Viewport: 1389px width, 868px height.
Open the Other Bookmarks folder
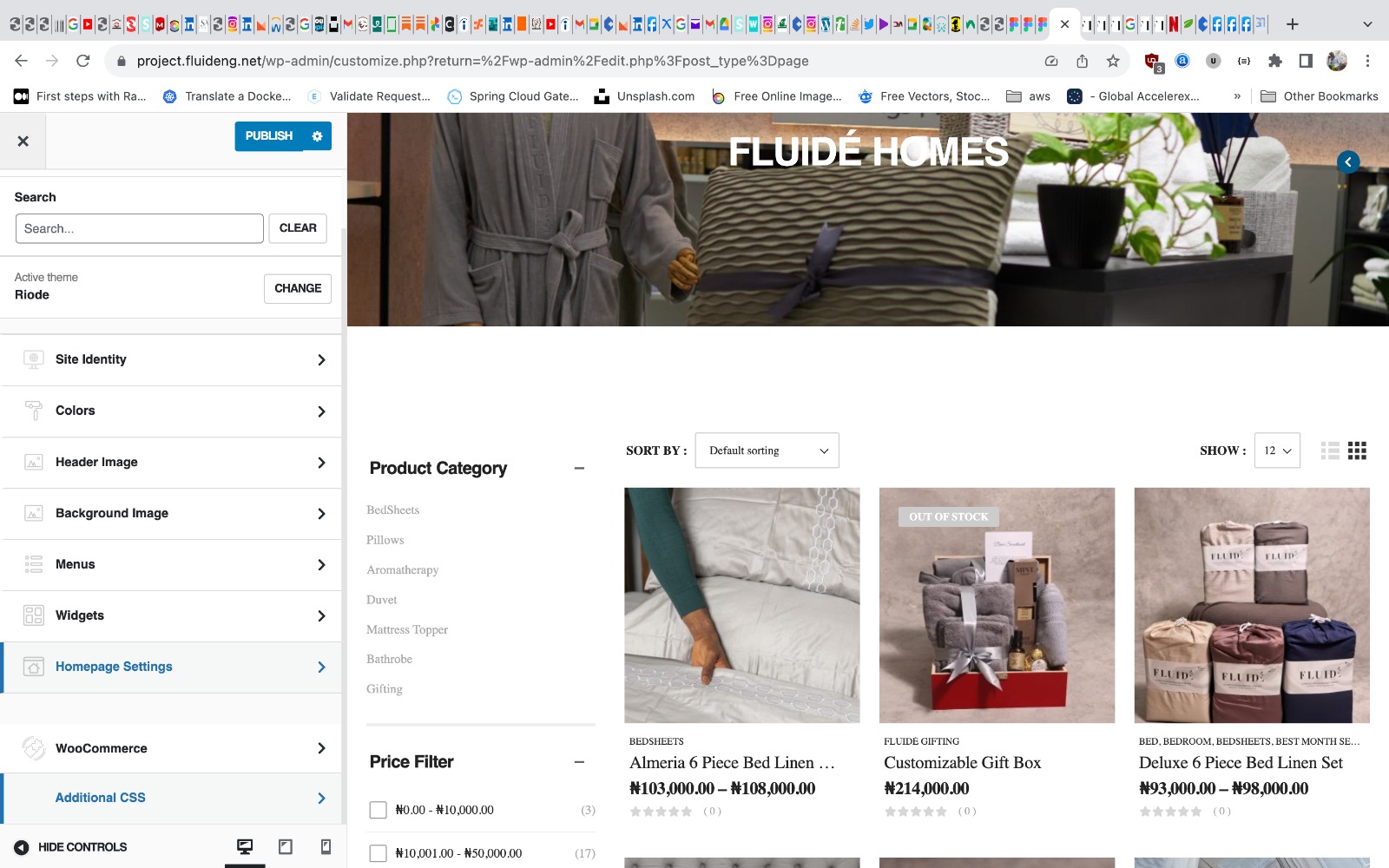coord(1320,96)
